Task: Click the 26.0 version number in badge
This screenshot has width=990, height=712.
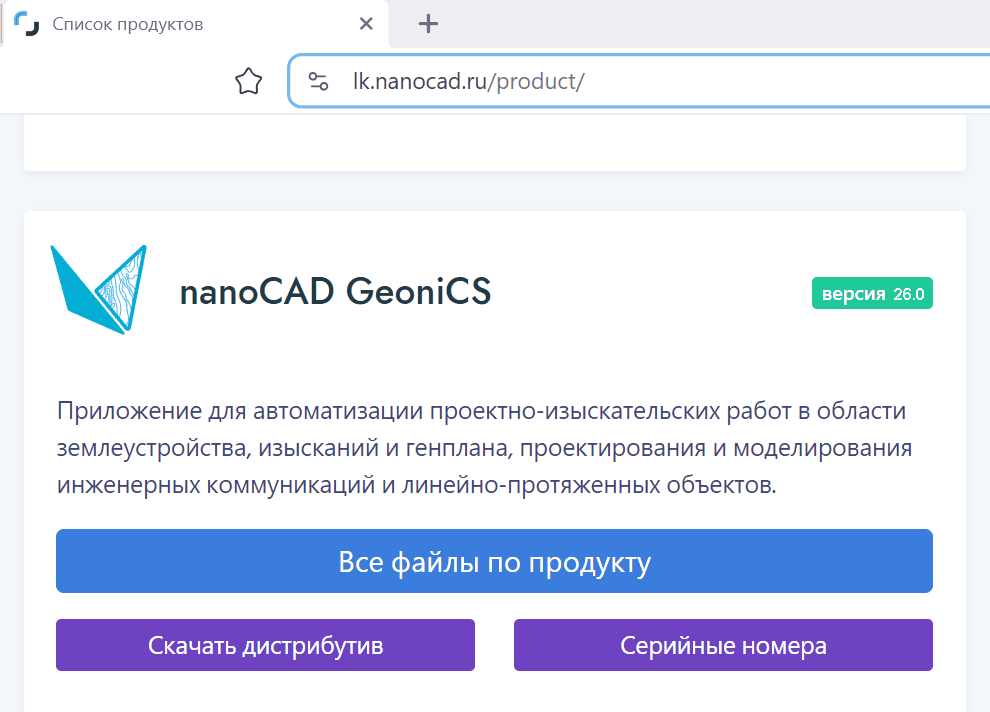Action: click(x=910, y=294)
